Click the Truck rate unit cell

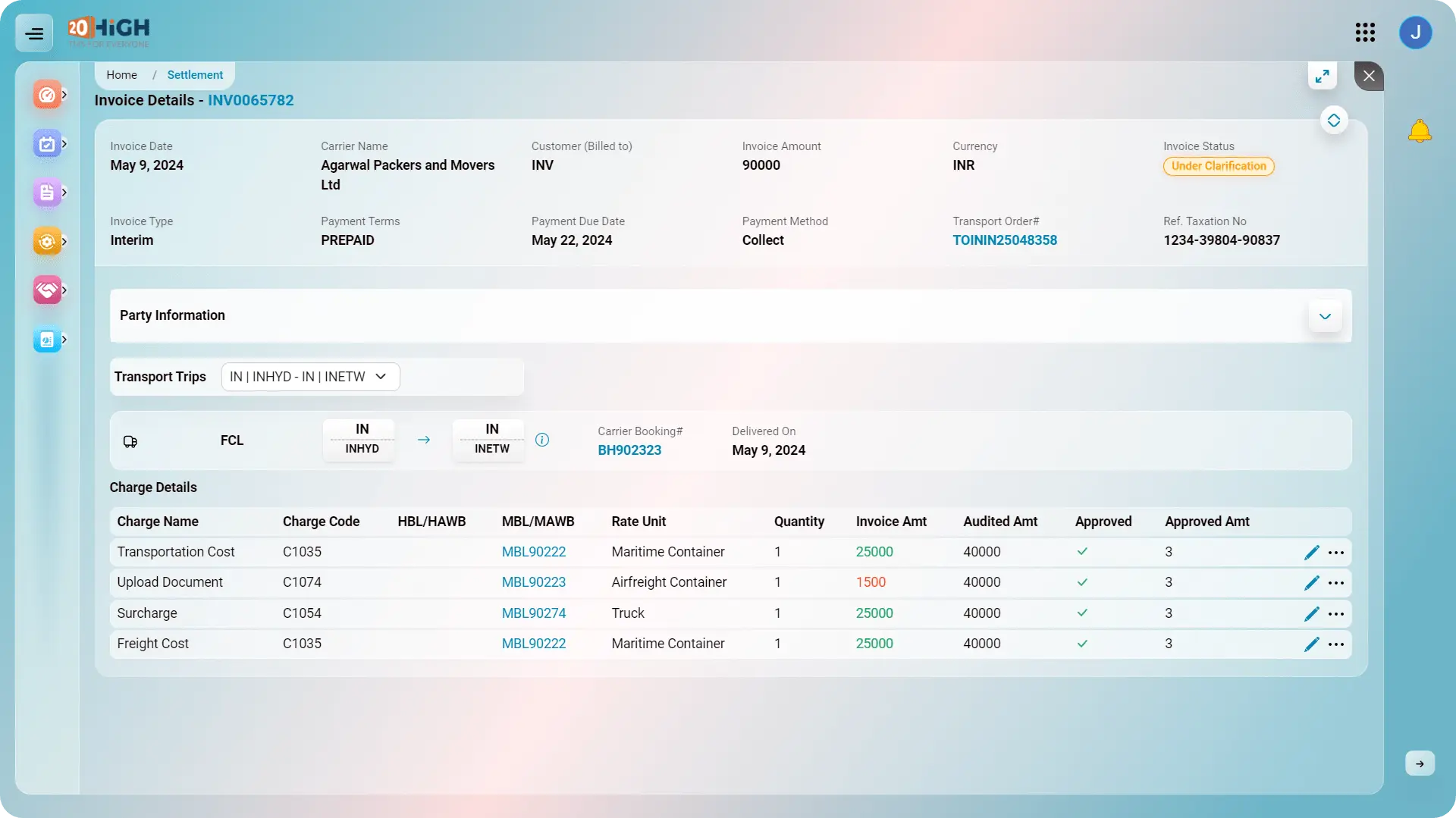628,613
